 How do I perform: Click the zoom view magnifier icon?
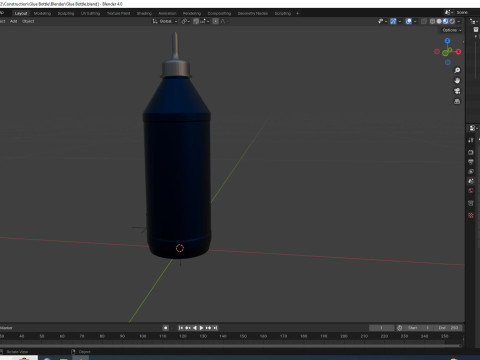tap(457, 70)
